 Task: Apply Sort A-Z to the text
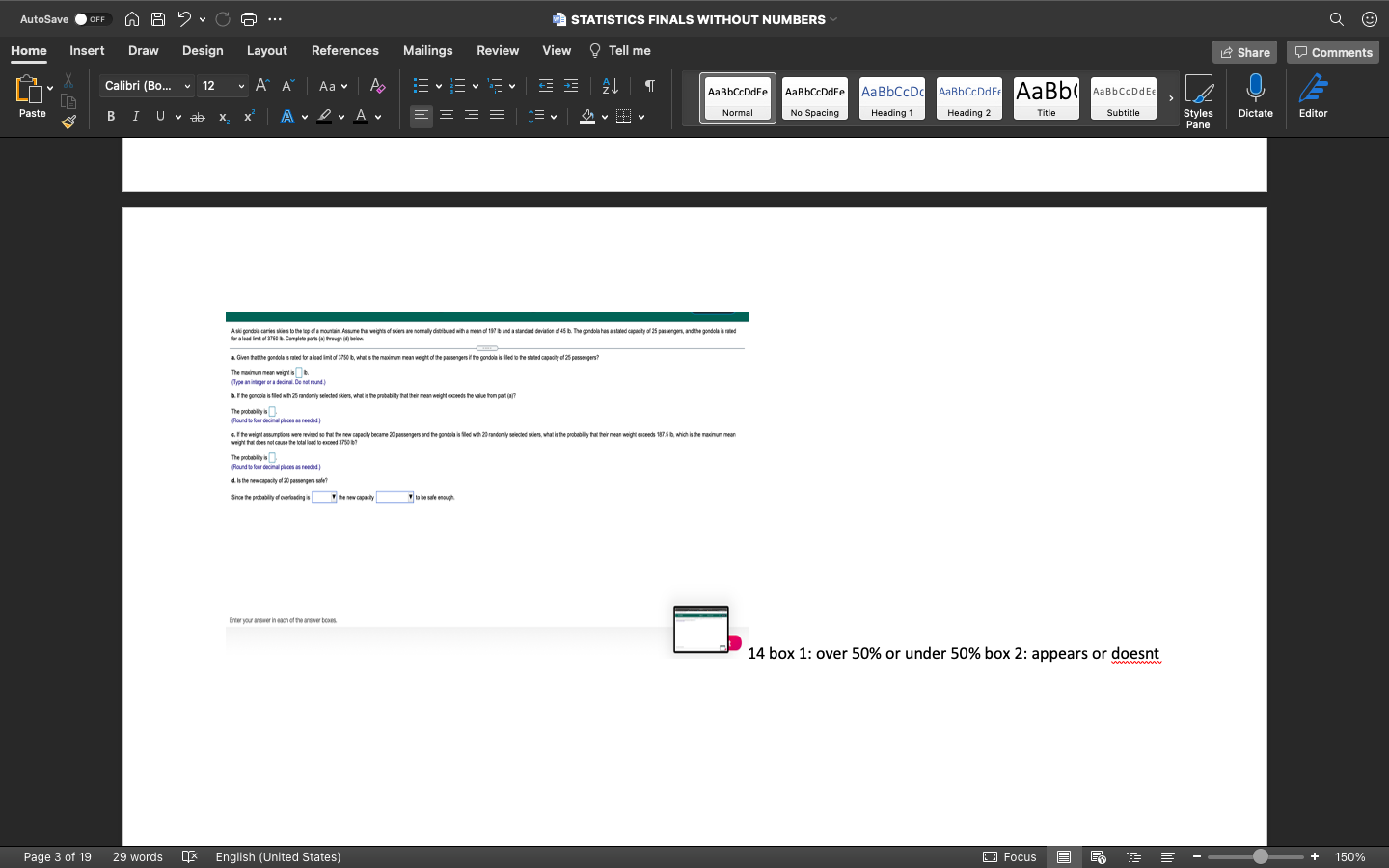coord(609,86)
